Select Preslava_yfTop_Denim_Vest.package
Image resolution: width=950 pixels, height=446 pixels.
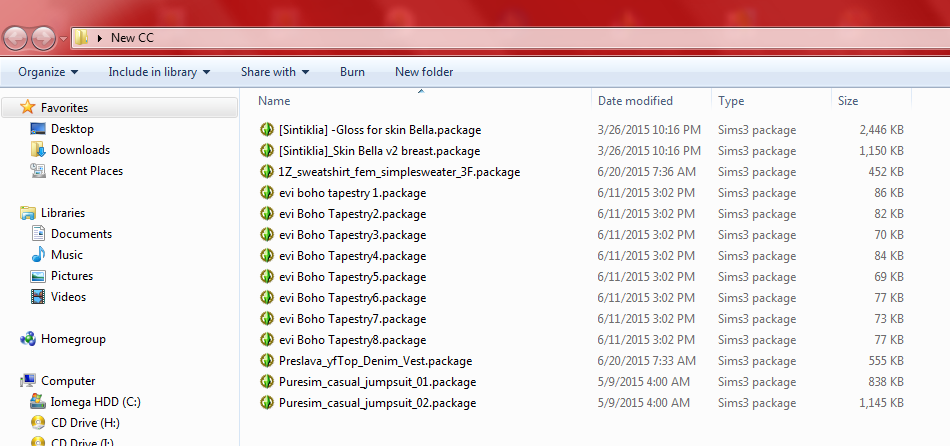[376, 361]
